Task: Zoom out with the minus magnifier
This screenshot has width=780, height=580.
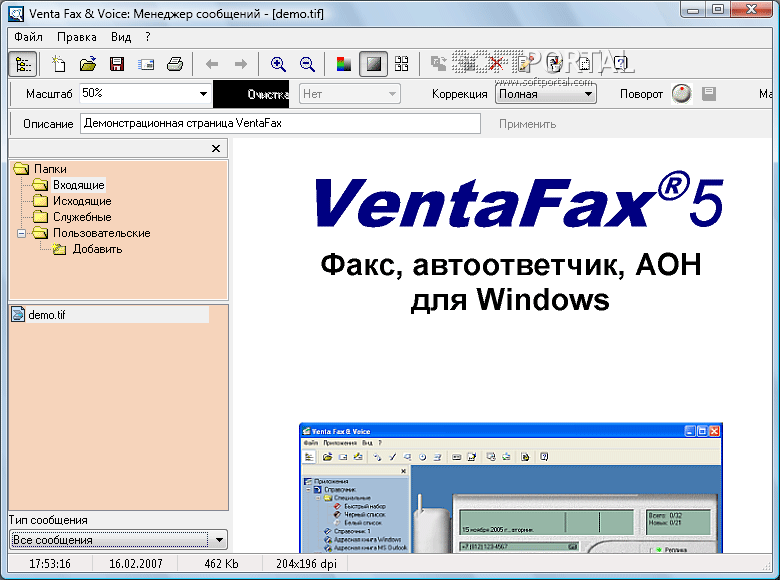Action: tap(307, 64)
